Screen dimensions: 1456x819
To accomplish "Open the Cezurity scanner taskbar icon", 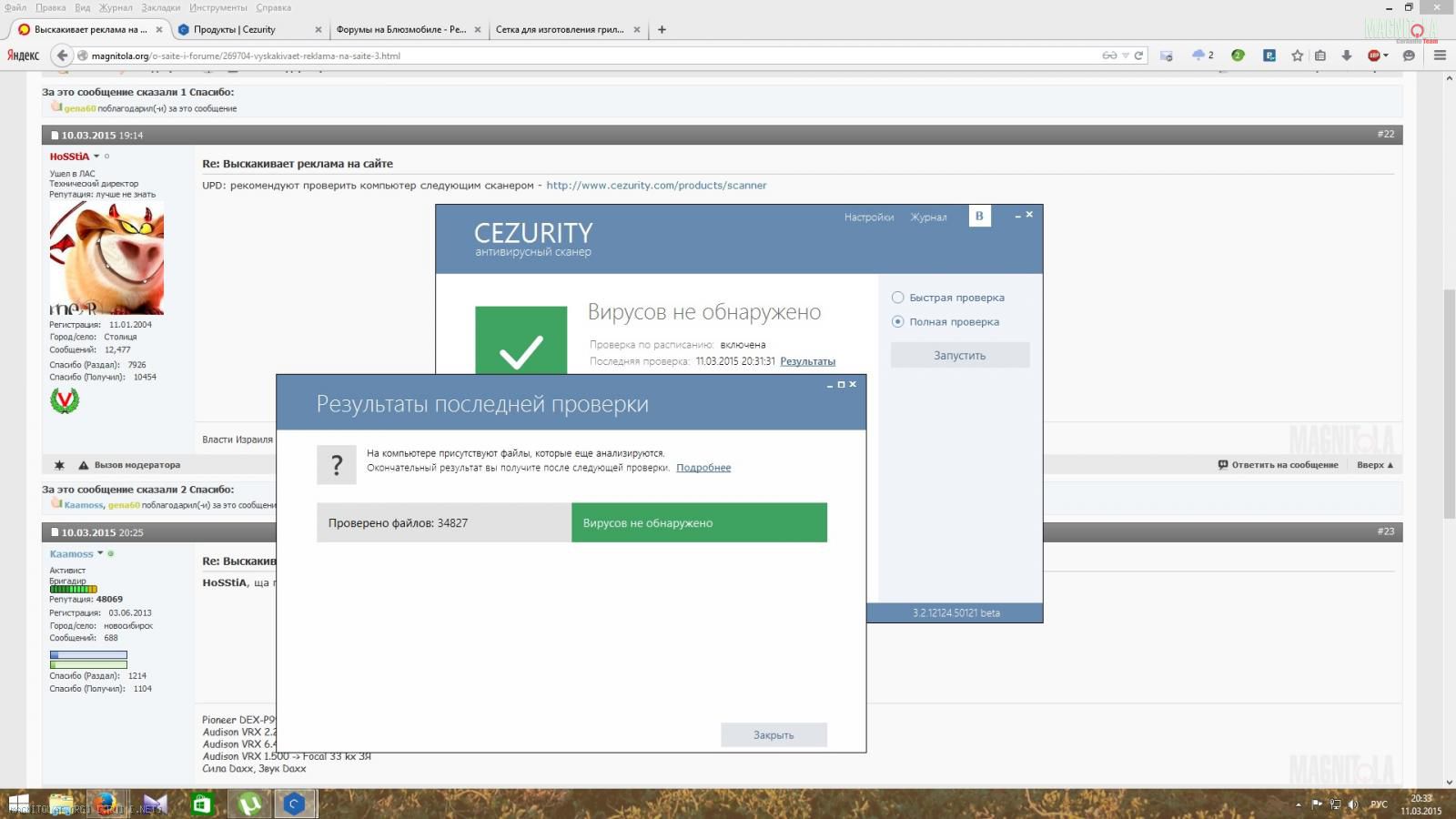I will click(x=293, y=804).
